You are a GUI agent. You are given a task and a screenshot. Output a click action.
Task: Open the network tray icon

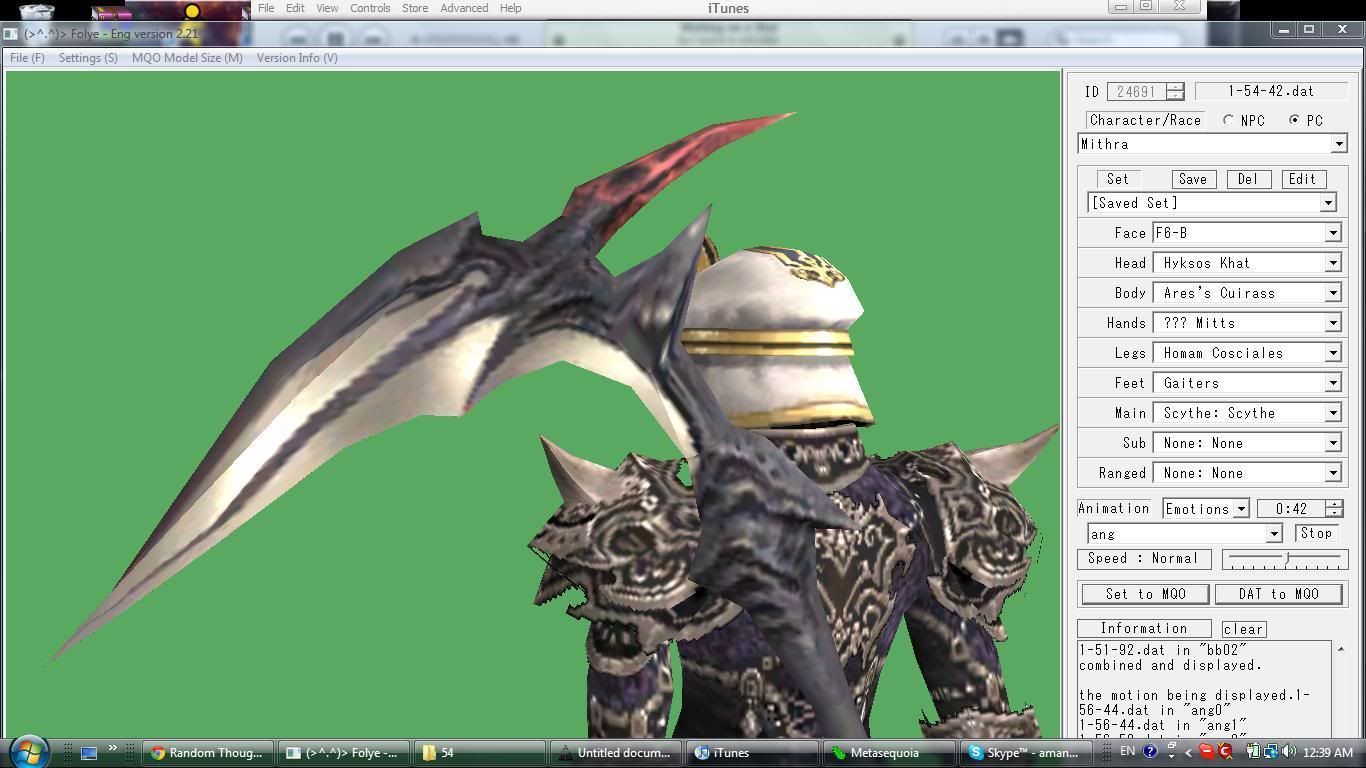click(x=1270, y=752)
